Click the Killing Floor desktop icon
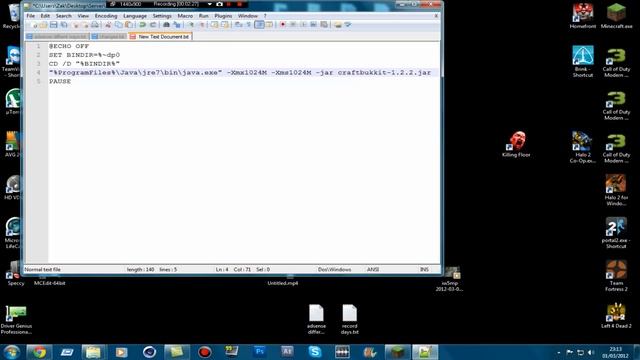The image size is (640, 360). tap(517, 144)
